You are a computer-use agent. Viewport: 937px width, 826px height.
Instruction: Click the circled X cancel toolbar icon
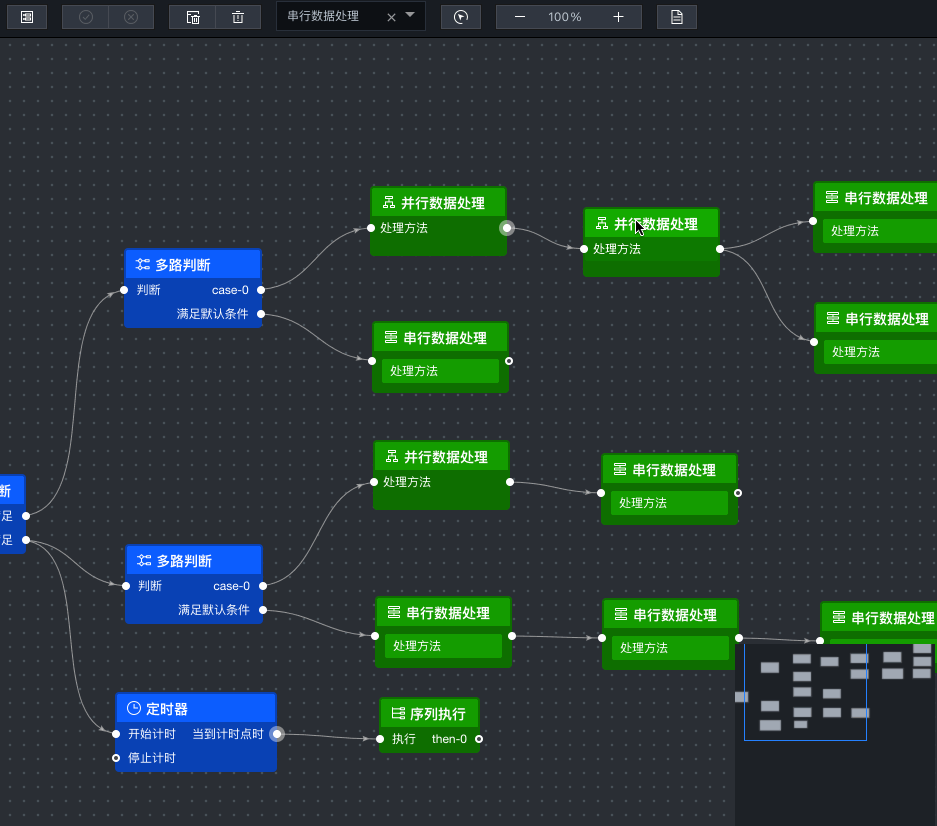(x=131, y=17)
